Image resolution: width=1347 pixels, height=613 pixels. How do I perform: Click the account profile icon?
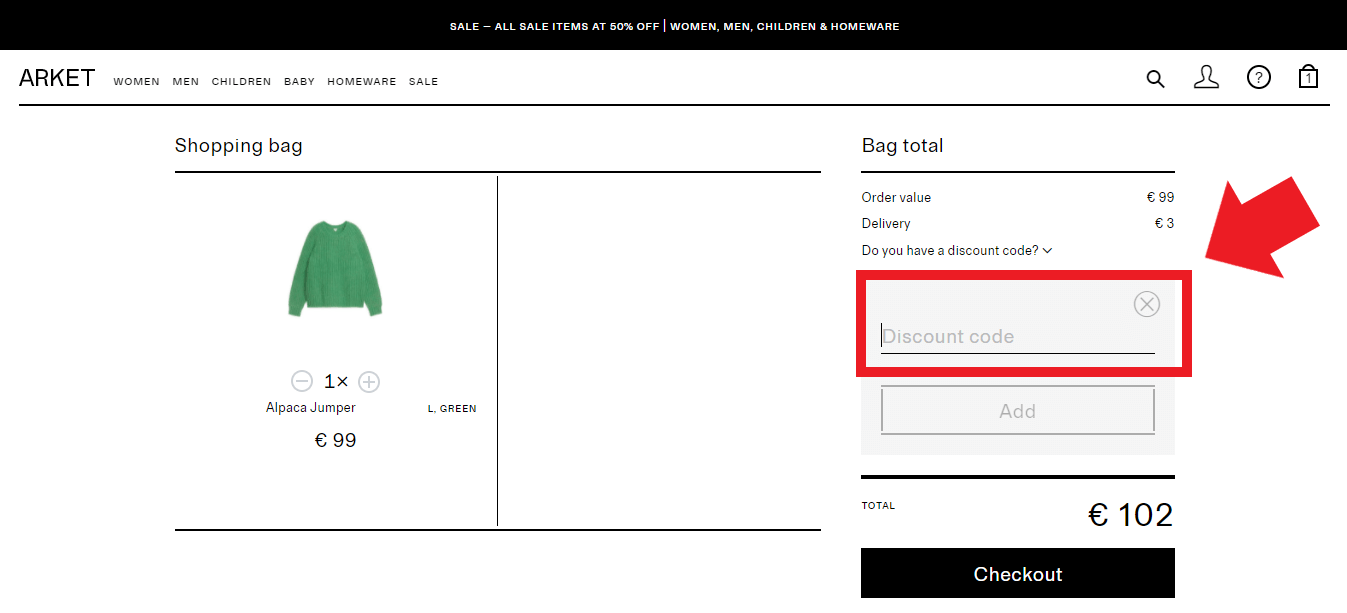point(1206,77)
